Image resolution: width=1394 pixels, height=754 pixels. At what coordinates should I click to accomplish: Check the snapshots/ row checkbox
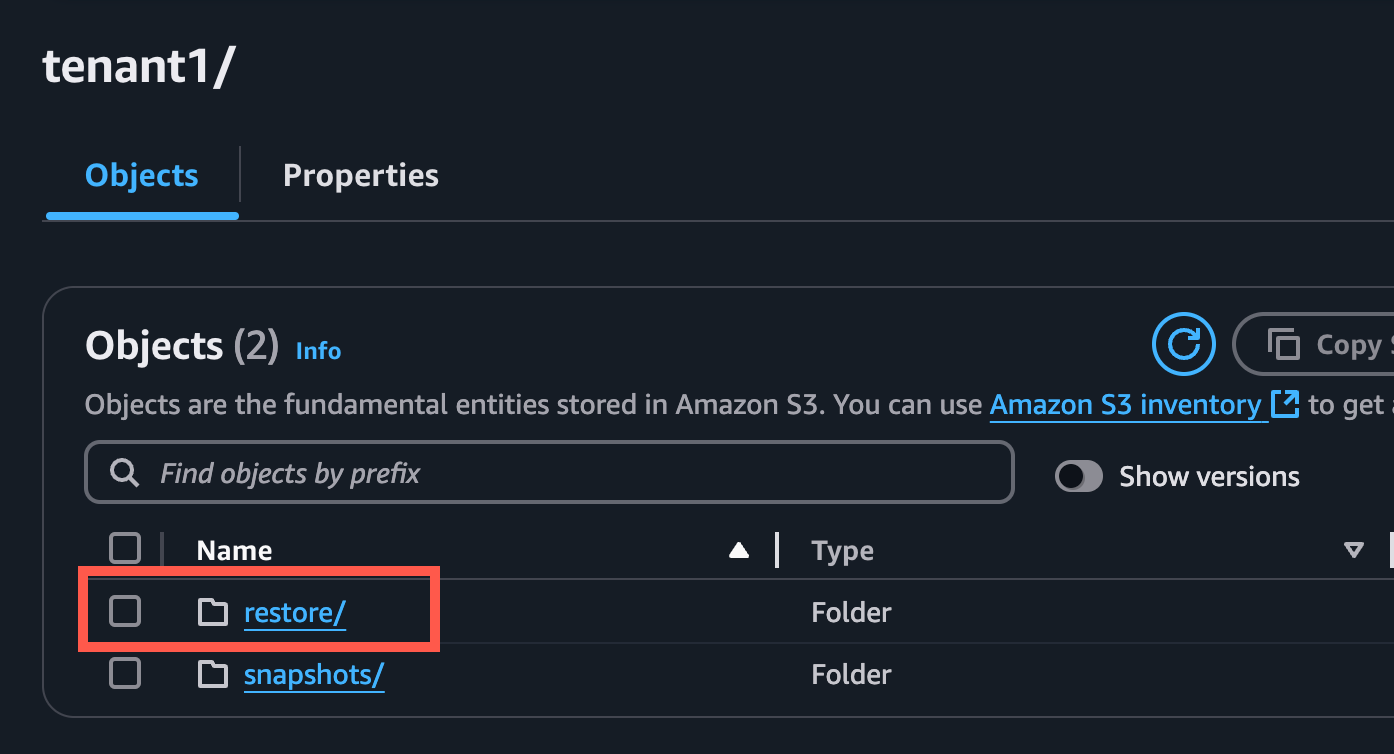[x=125, y=674]
